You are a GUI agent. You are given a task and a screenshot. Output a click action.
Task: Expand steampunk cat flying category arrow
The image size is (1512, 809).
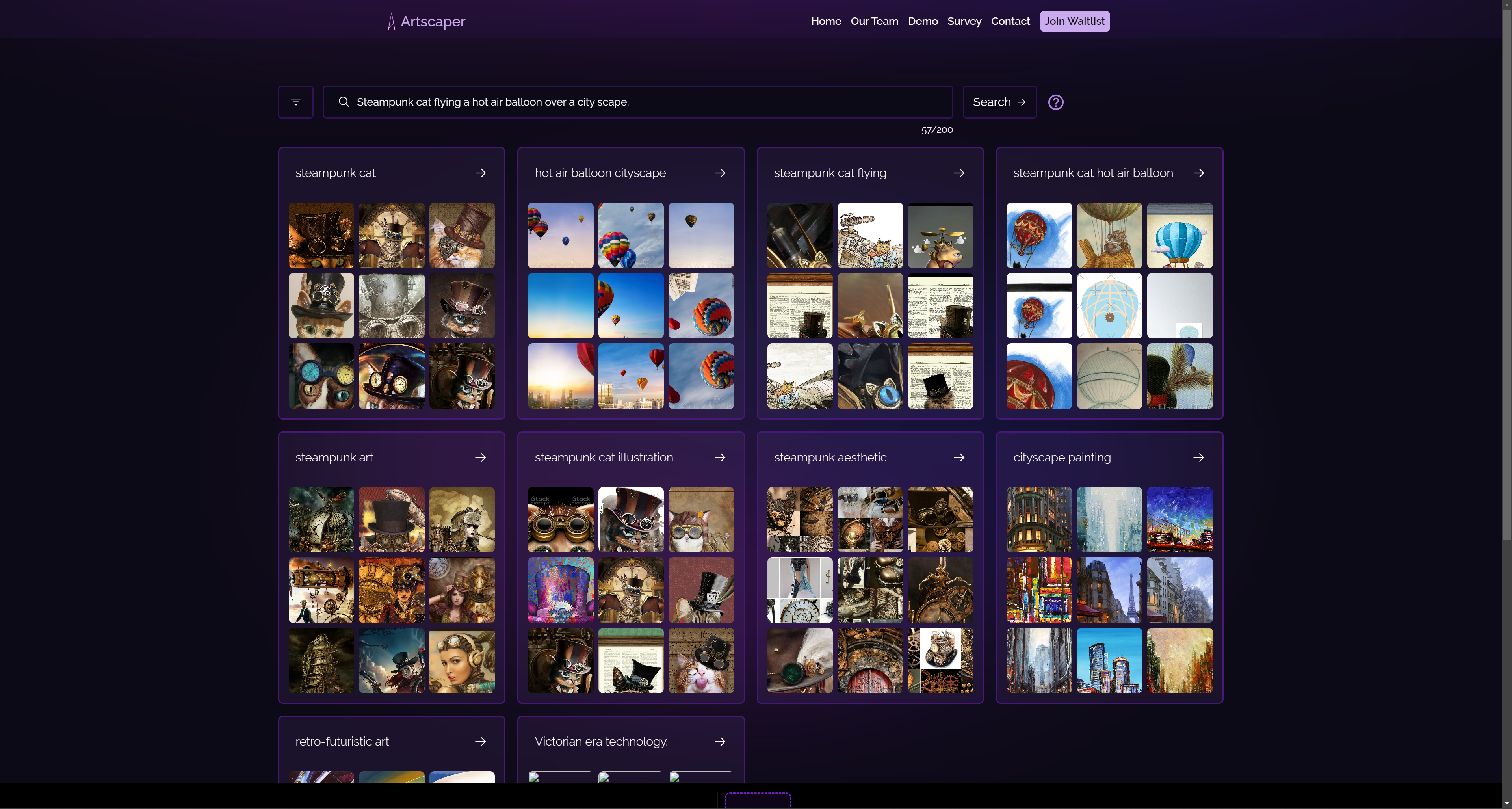point(958,173)
